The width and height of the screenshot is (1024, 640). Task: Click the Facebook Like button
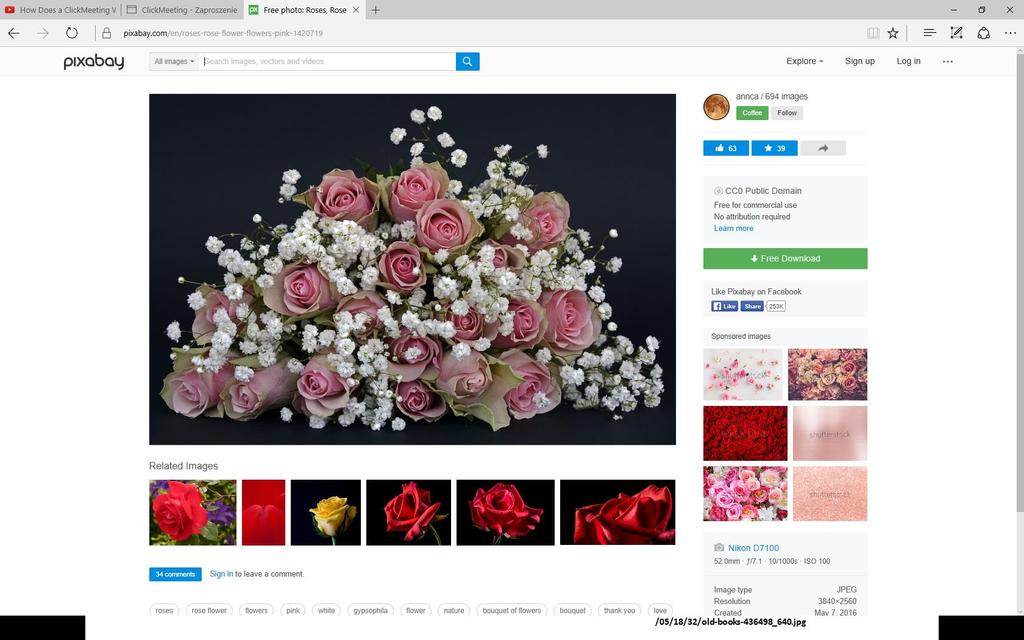(x=724, y=306)
